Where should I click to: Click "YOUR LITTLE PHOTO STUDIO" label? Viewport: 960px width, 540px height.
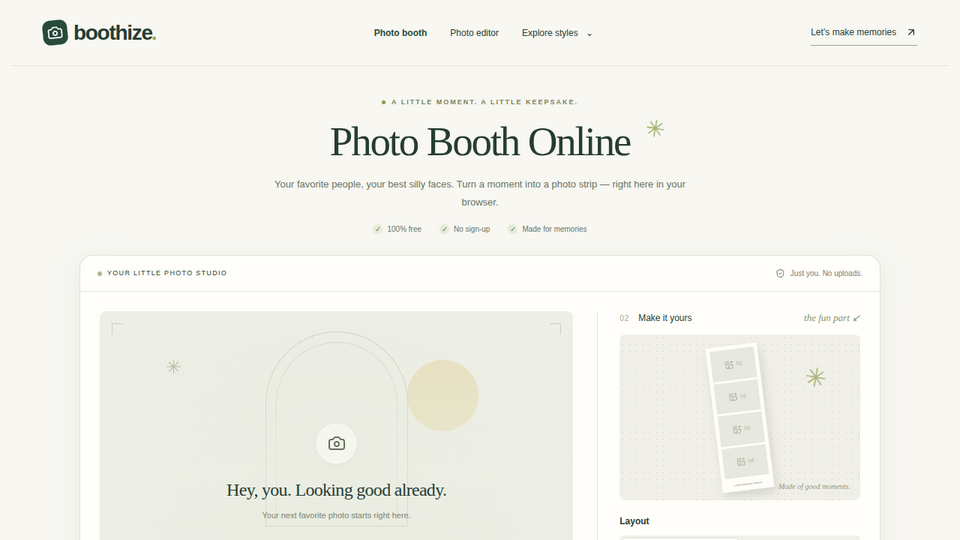[x=167, y=273]
